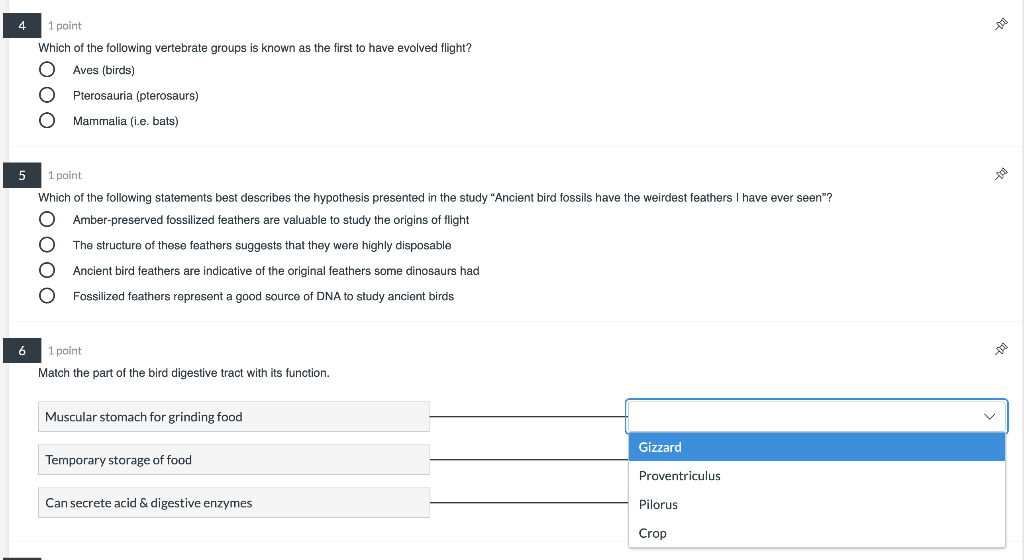This screenshot has width=1024, height=560.
Task: Pin question 5 with pushpin icon
Action: (x=999, y=174)
